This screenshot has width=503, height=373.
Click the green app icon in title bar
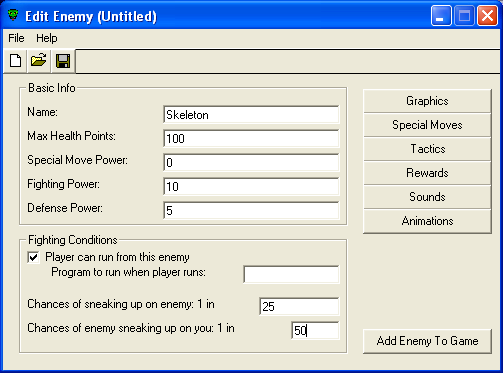(x=13, y=15)
